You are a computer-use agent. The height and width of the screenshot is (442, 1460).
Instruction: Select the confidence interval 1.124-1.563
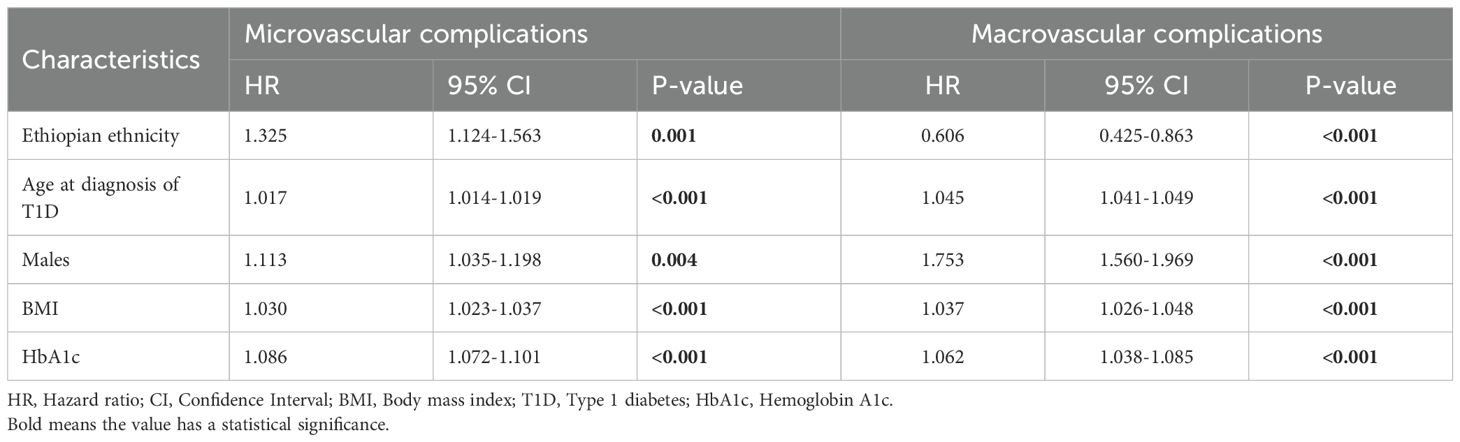[494, 135]
